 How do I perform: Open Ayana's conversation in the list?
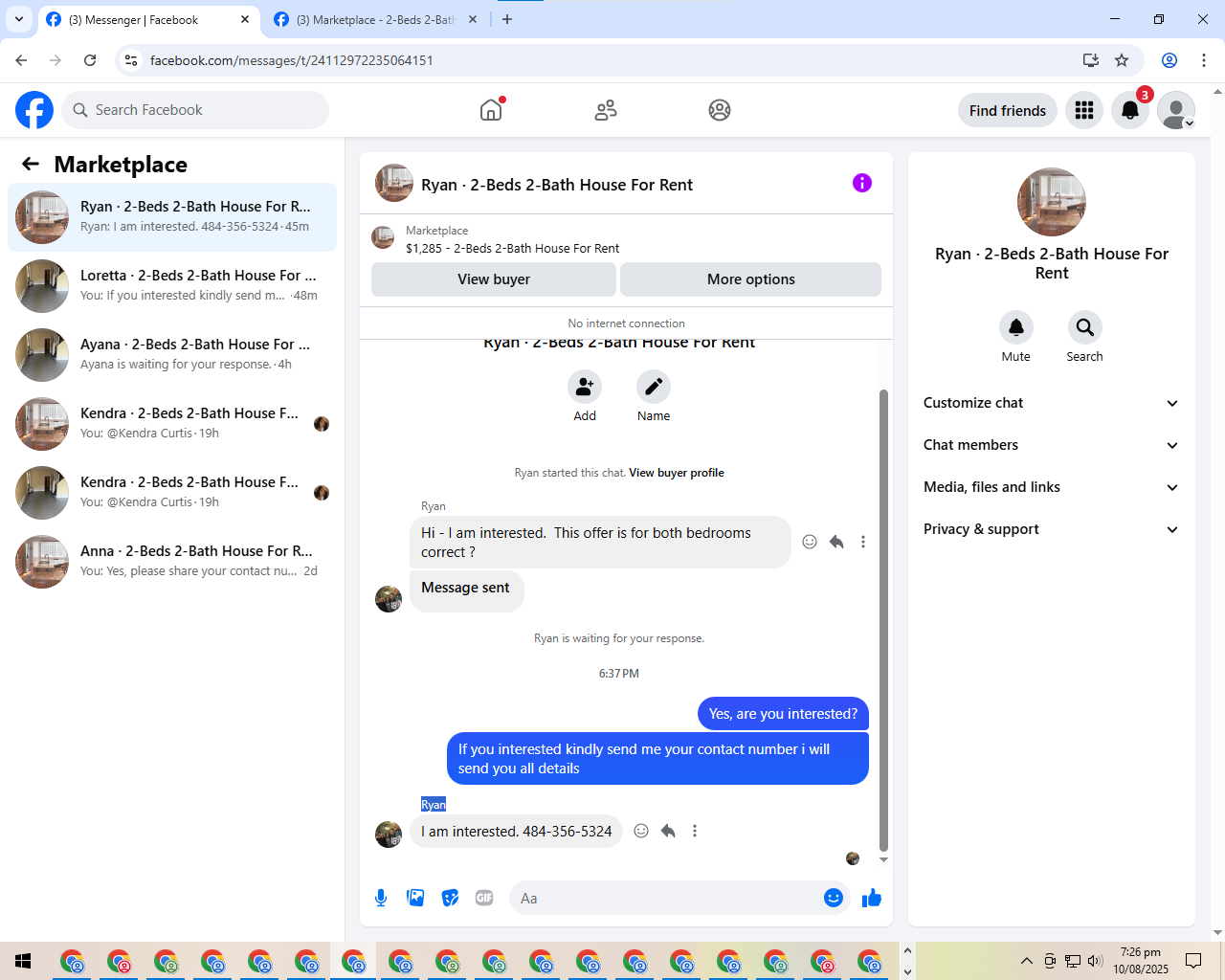[172, 355]
